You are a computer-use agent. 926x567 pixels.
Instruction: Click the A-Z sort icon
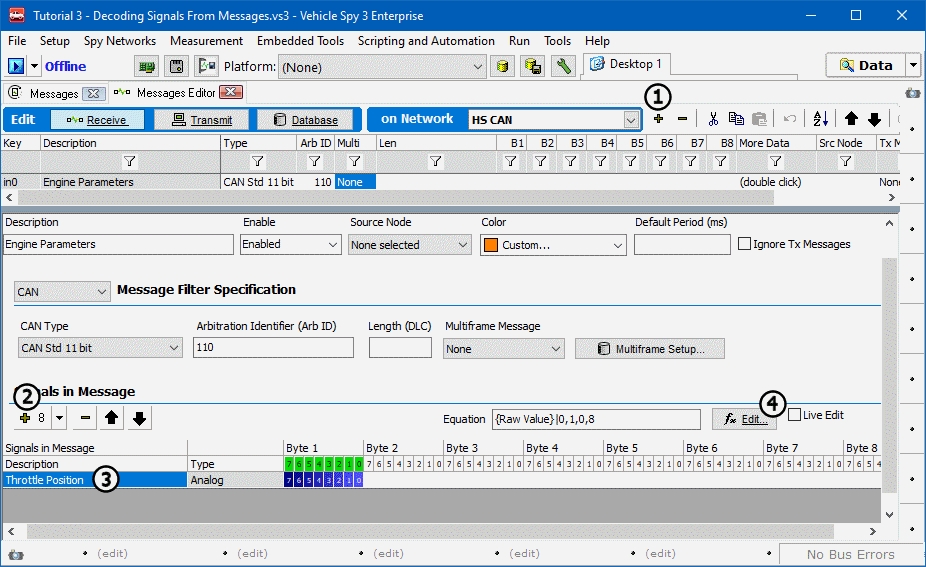pyautogui.click(x=820, y=119)
